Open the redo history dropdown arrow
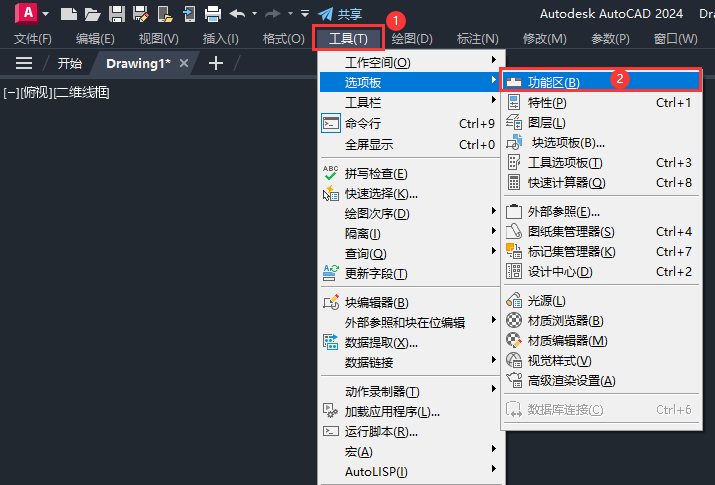Viewport: 715px width, 485px height. coord(290,14)
